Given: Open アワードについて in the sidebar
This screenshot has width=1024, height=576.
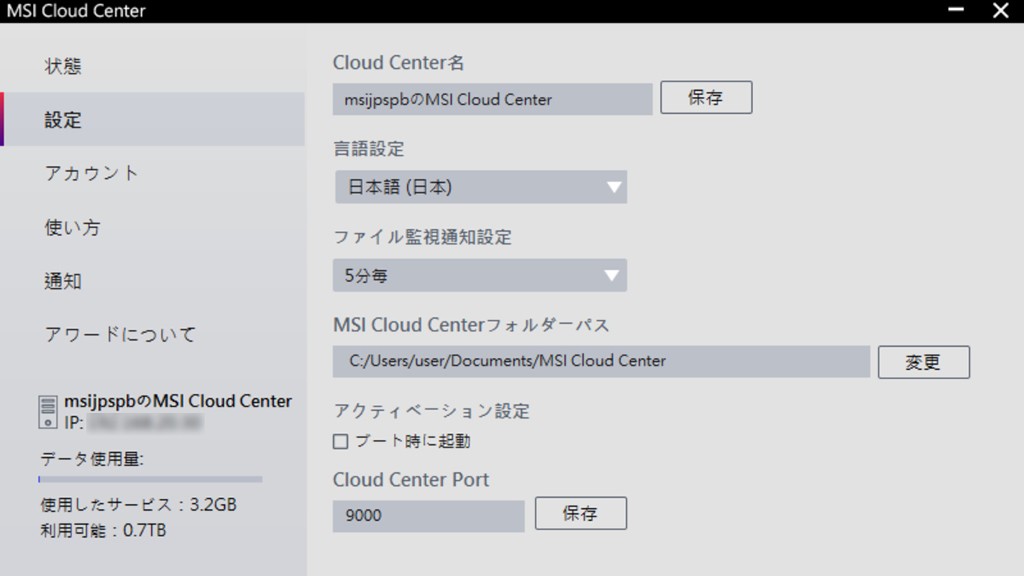Looking at the screenshot, I should pos(120,334).
